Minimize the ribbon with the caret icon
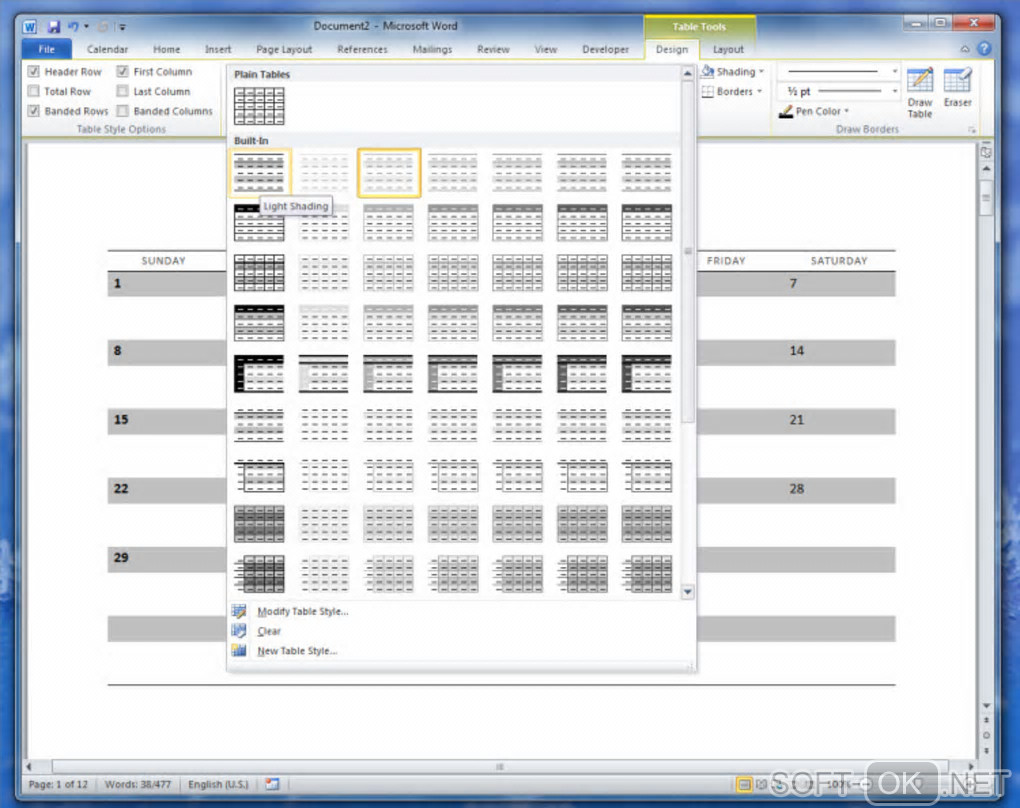 coord(965,49)
